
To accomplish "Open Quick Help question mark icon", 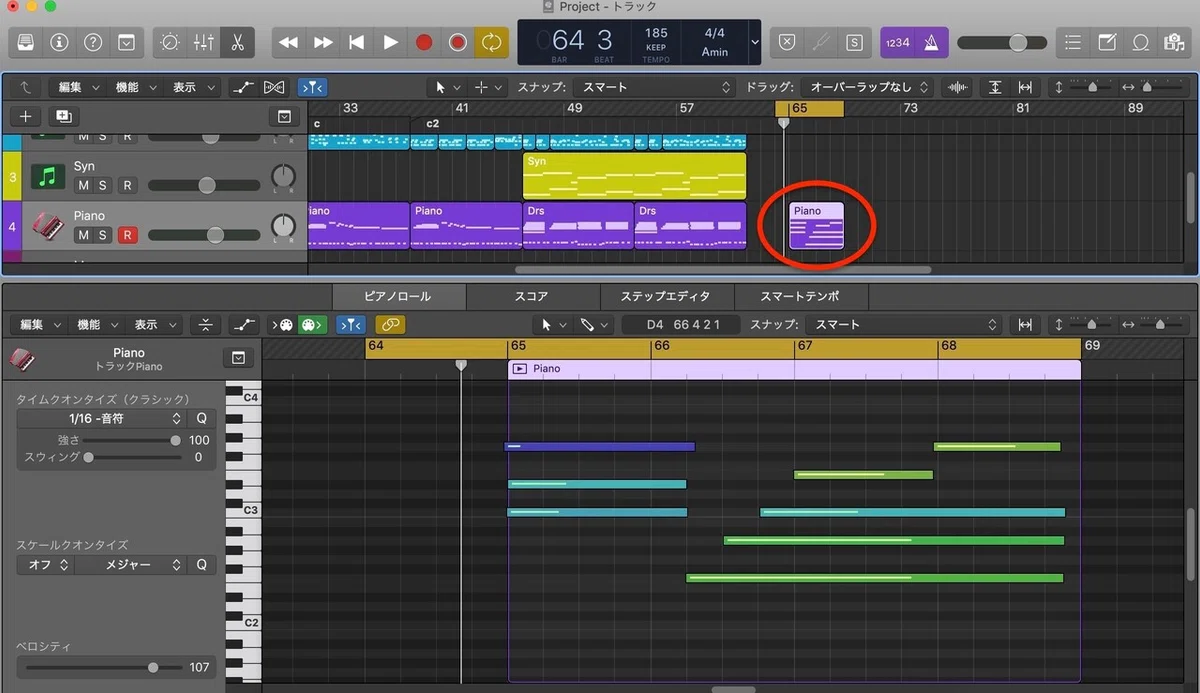I will (92, 42).
